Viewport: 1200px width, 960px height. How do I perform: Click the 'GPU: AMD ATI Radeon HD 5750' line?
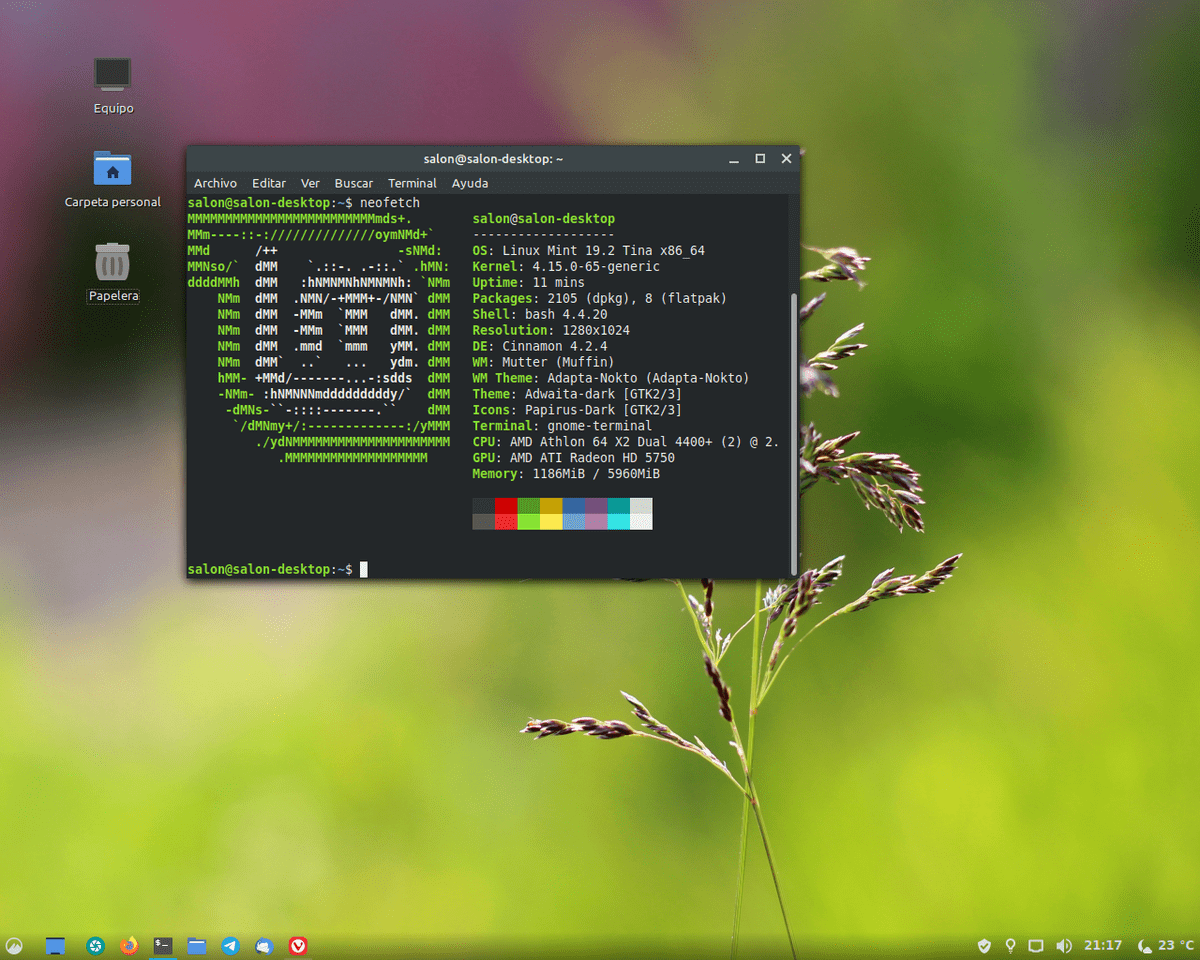[574, 458]
